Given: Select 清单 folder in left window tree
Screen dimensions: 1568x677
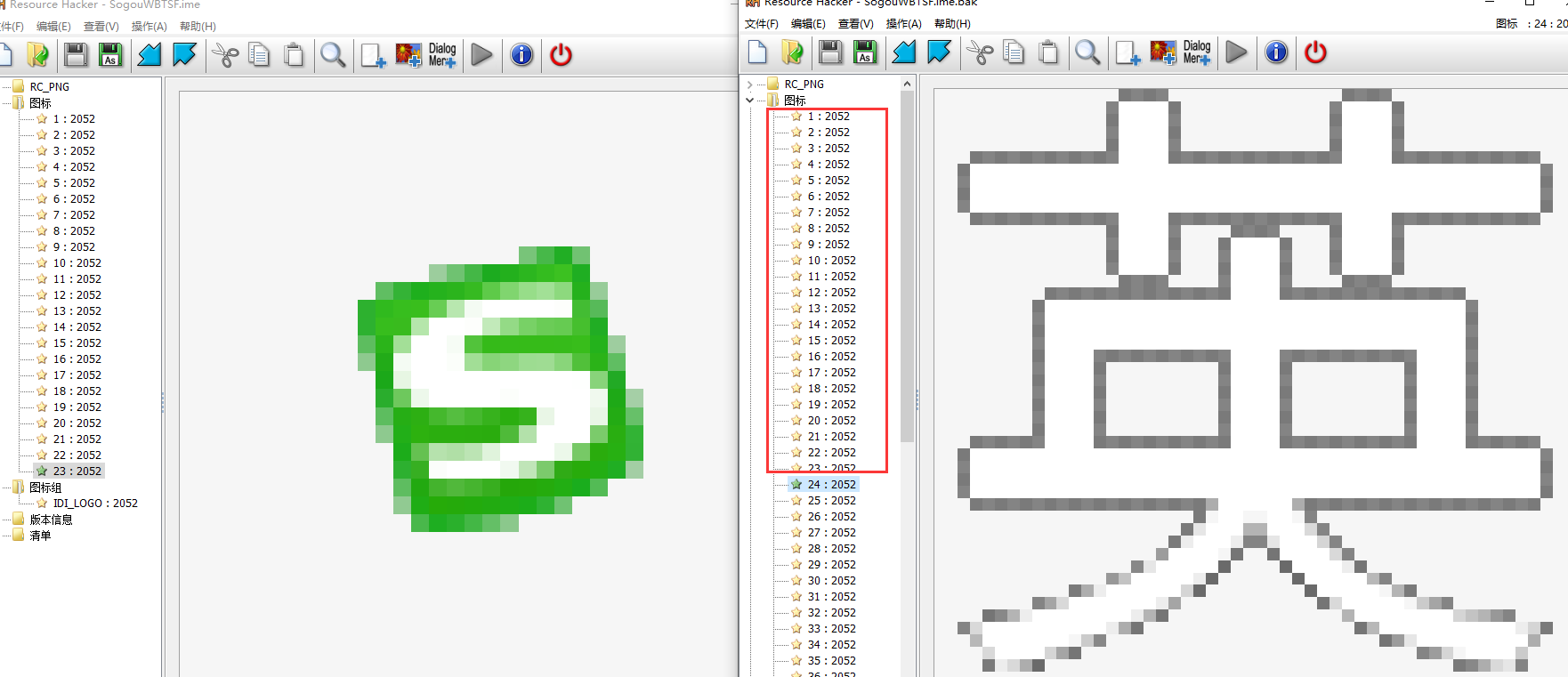Looking at the screenshot, I should pyautogui.click(x=40, y=536).
